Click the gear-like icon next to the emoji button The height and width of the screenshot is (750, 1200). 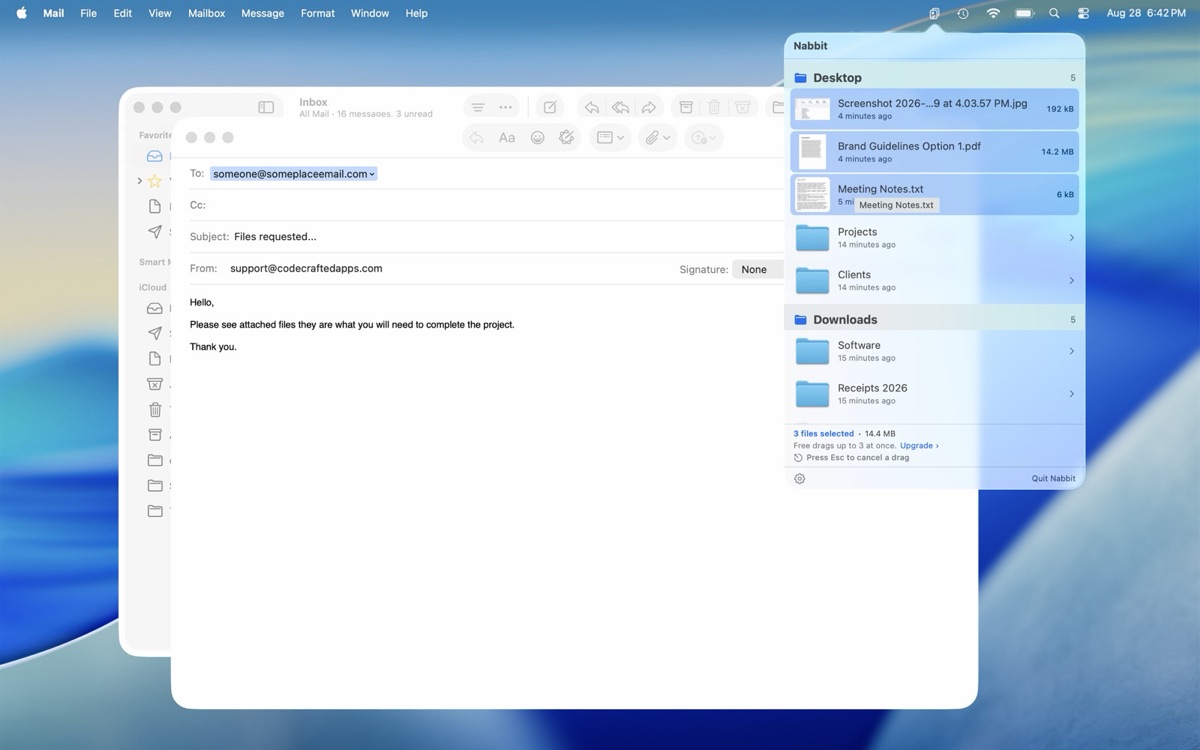pos(566,138)
